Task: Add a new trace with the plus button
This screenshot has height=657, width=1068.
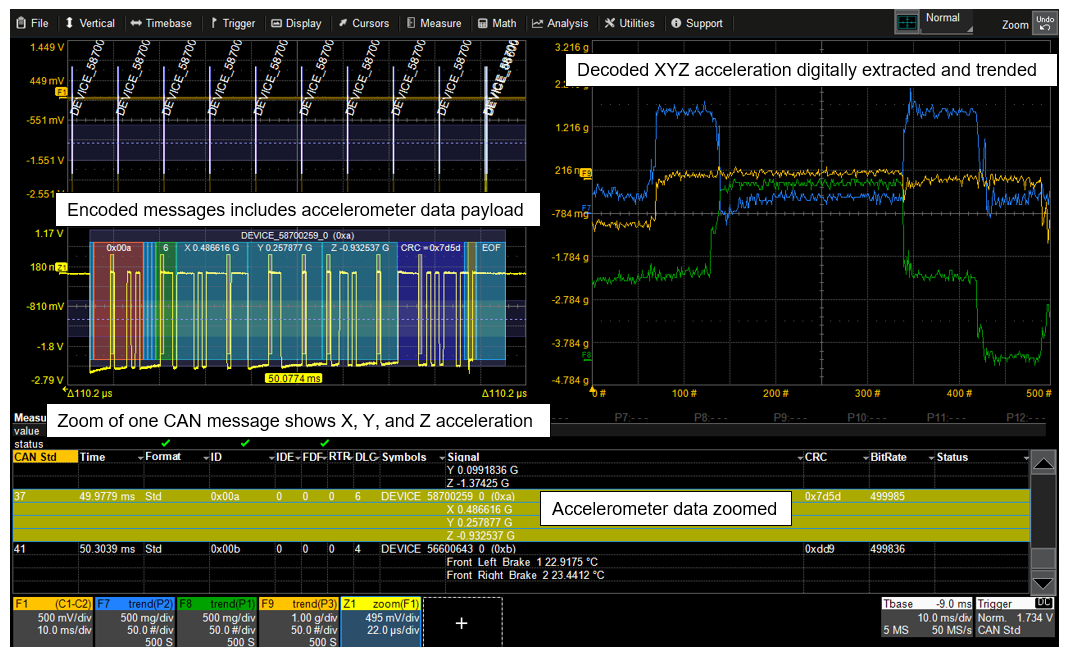Action: [x=461, y=622]
